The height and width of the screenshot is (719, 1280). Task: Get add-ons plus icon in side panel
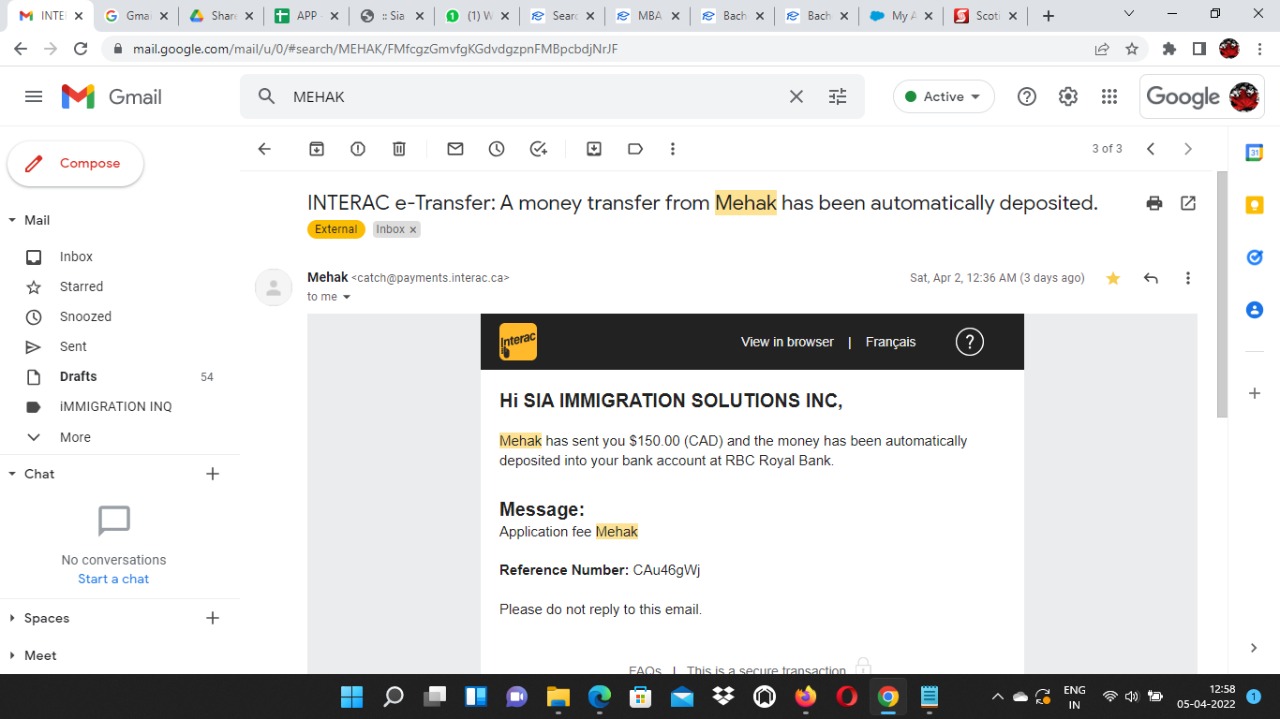point(1254,393)
